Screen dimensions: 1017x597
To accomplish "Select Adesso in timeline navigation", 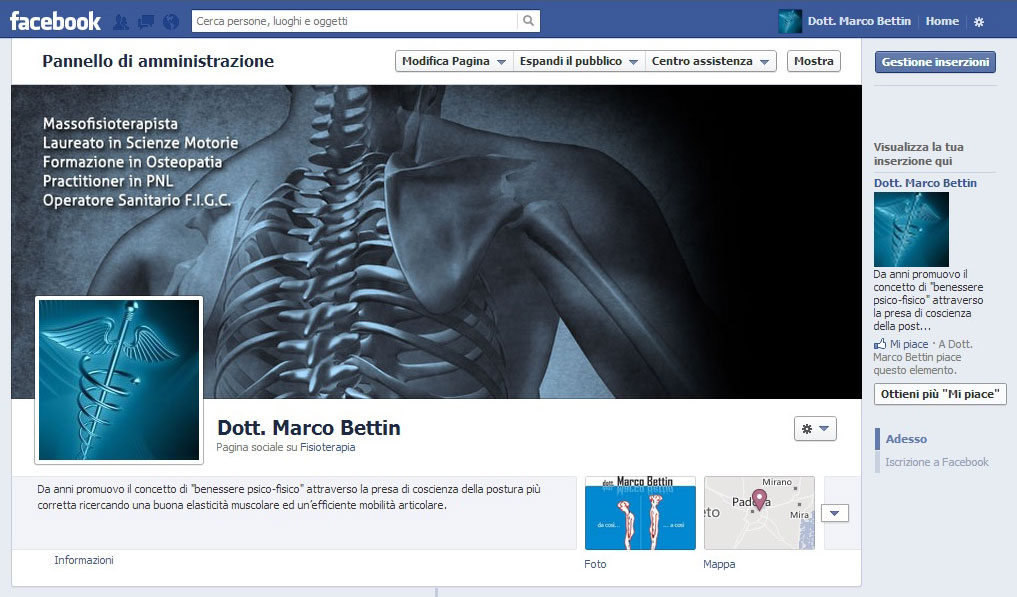I will [x=906, y=439].
